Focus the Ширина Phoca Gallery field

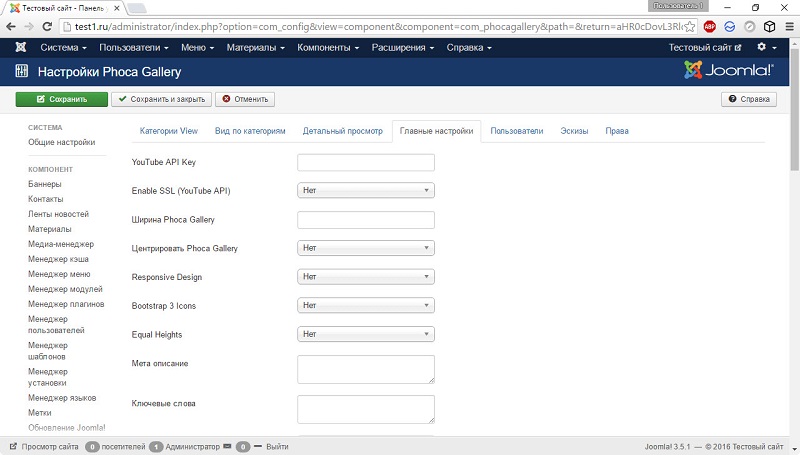tap(366, 220)
